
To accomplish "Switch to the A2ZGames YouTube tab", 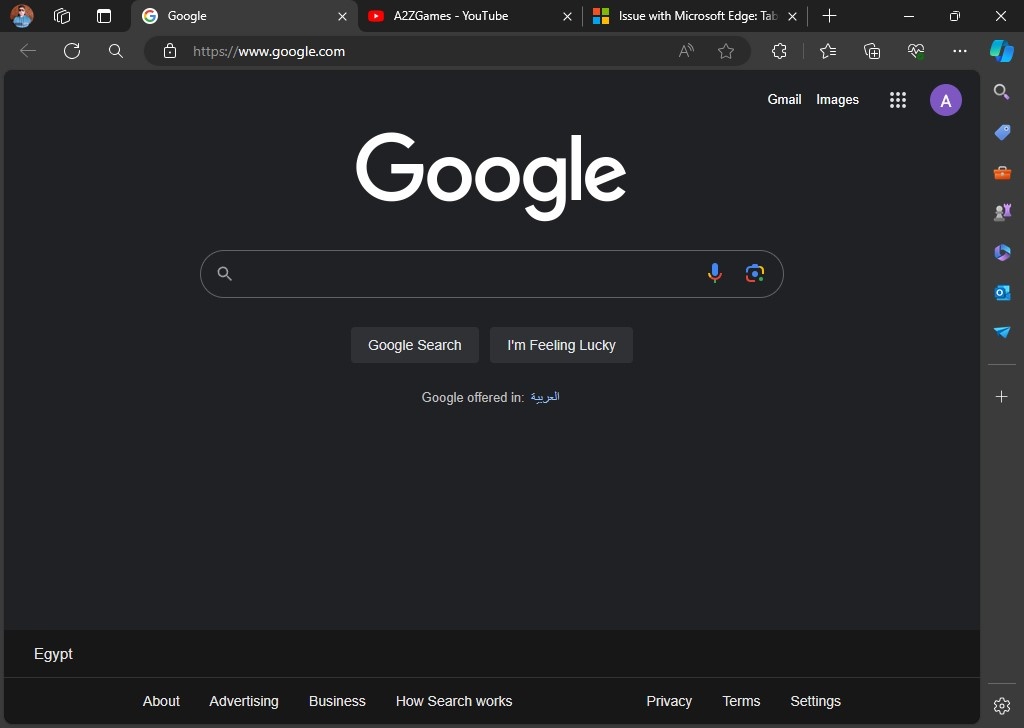I will (x=450, y=16).
